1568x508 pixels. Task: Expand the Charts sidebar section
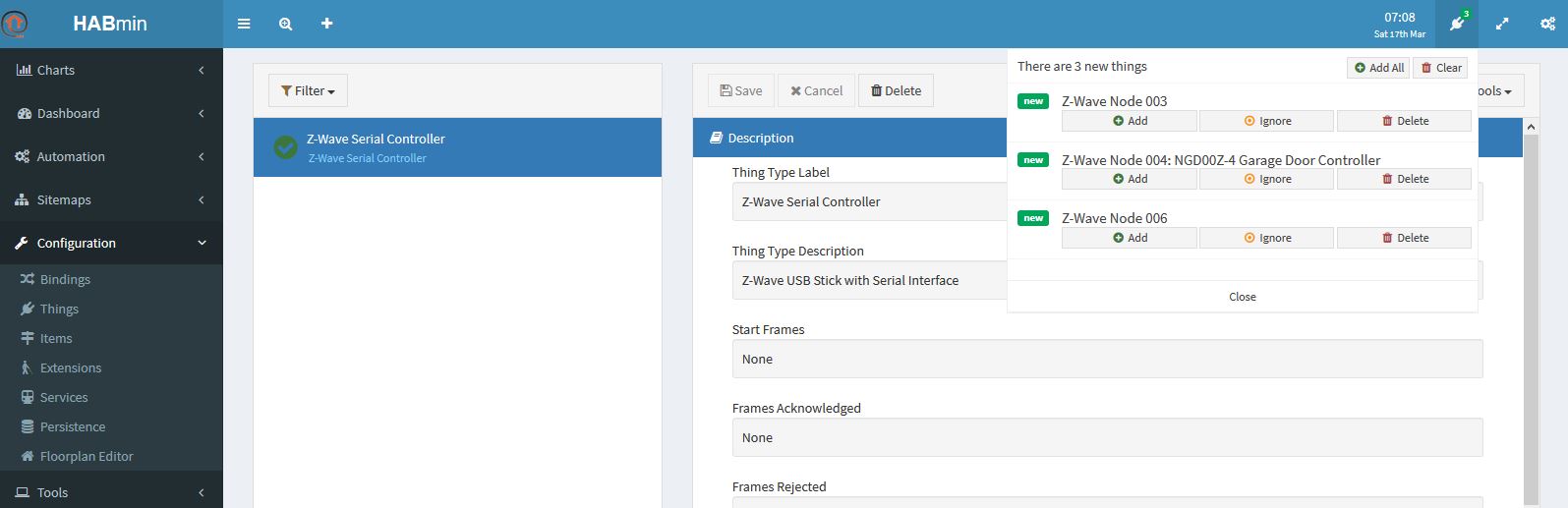(111, 71)
